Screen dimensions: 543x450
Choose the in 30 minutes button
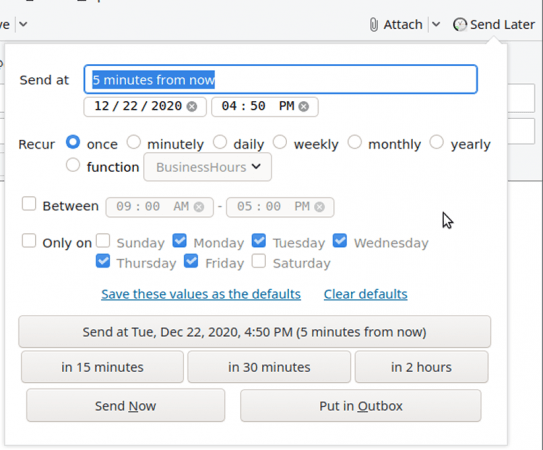[x=269, y=367]
